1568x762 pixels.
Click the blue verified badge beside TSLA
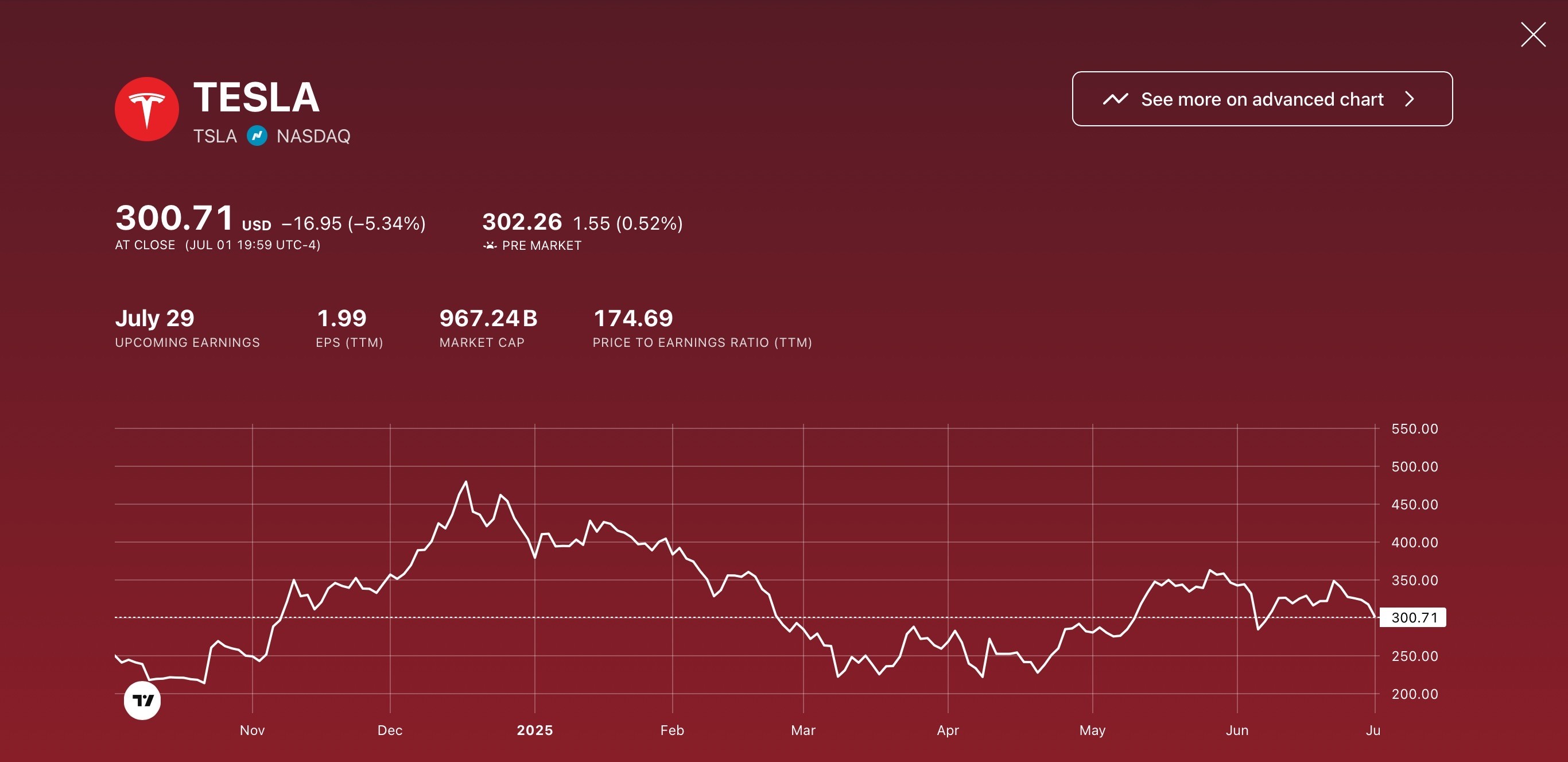pos(257,135)
